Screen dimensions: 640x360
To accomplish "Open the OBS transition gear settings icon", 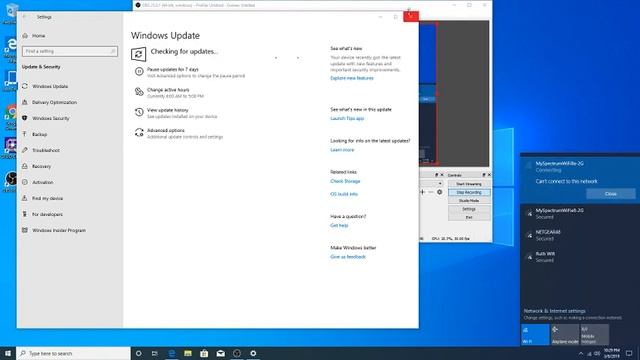I will point(439,192).
